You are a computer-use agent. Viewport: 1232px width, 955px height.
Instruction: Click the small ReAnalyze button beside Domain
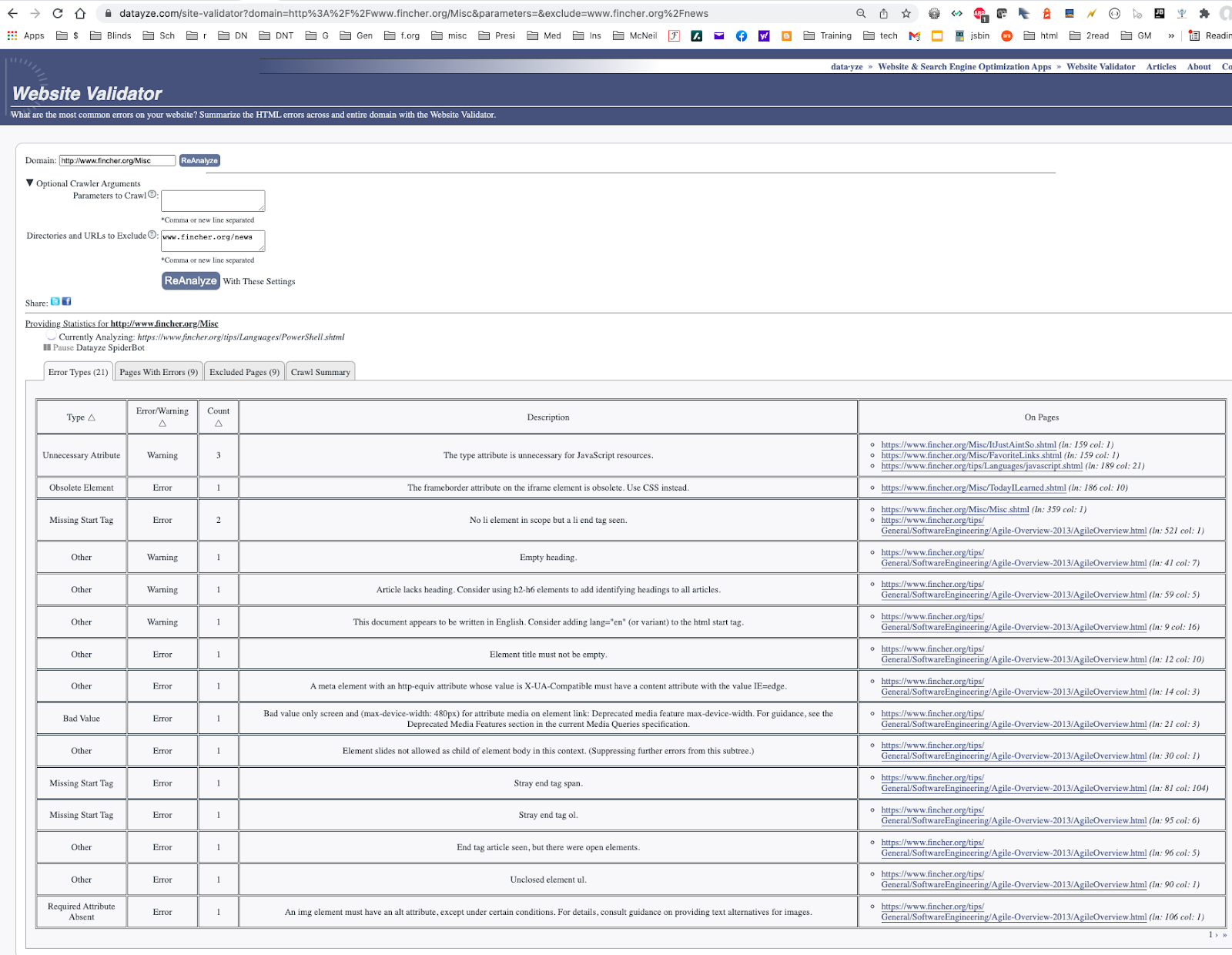[x=199, y=160]
